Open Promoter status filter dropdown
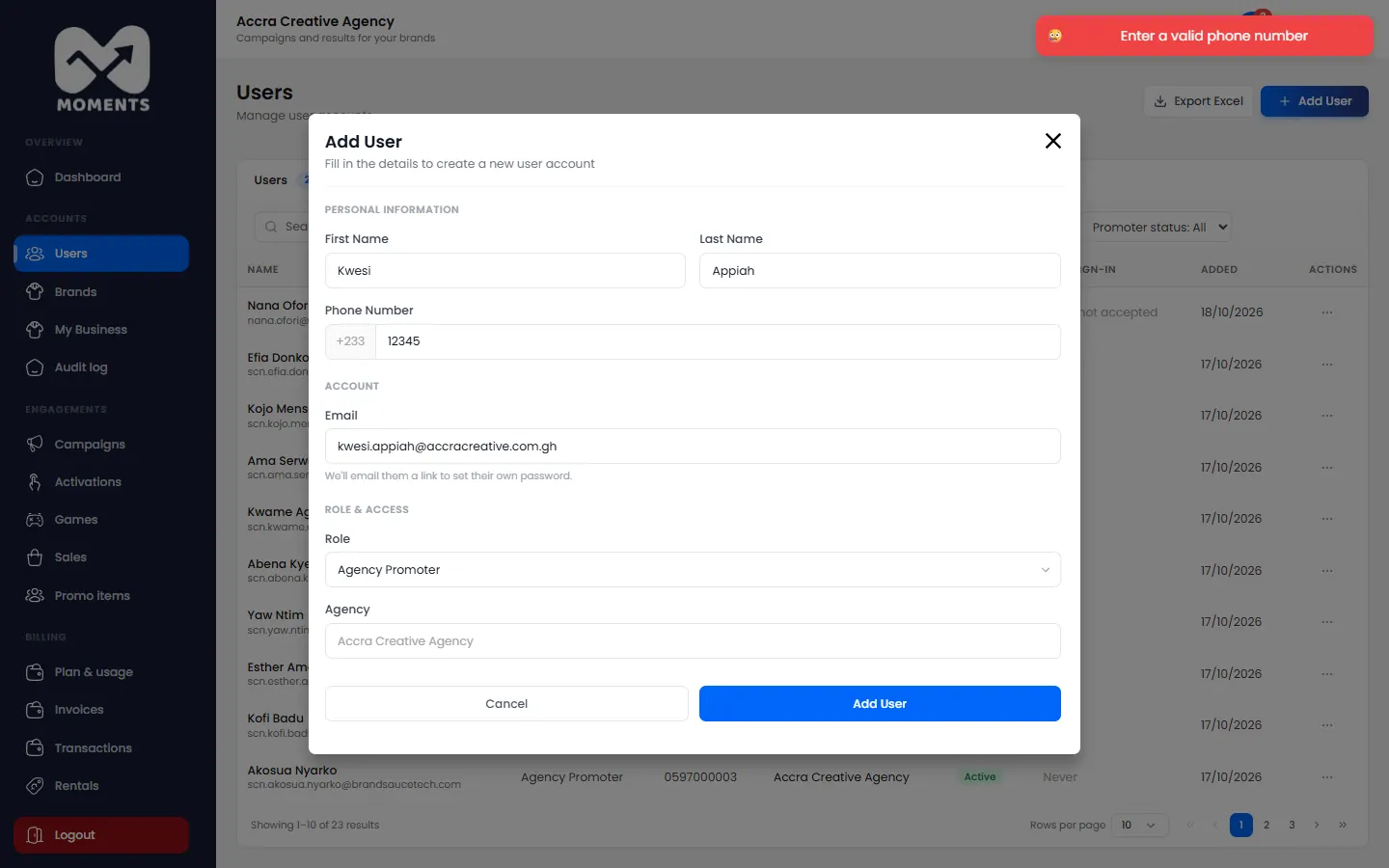 point(1157,228)
